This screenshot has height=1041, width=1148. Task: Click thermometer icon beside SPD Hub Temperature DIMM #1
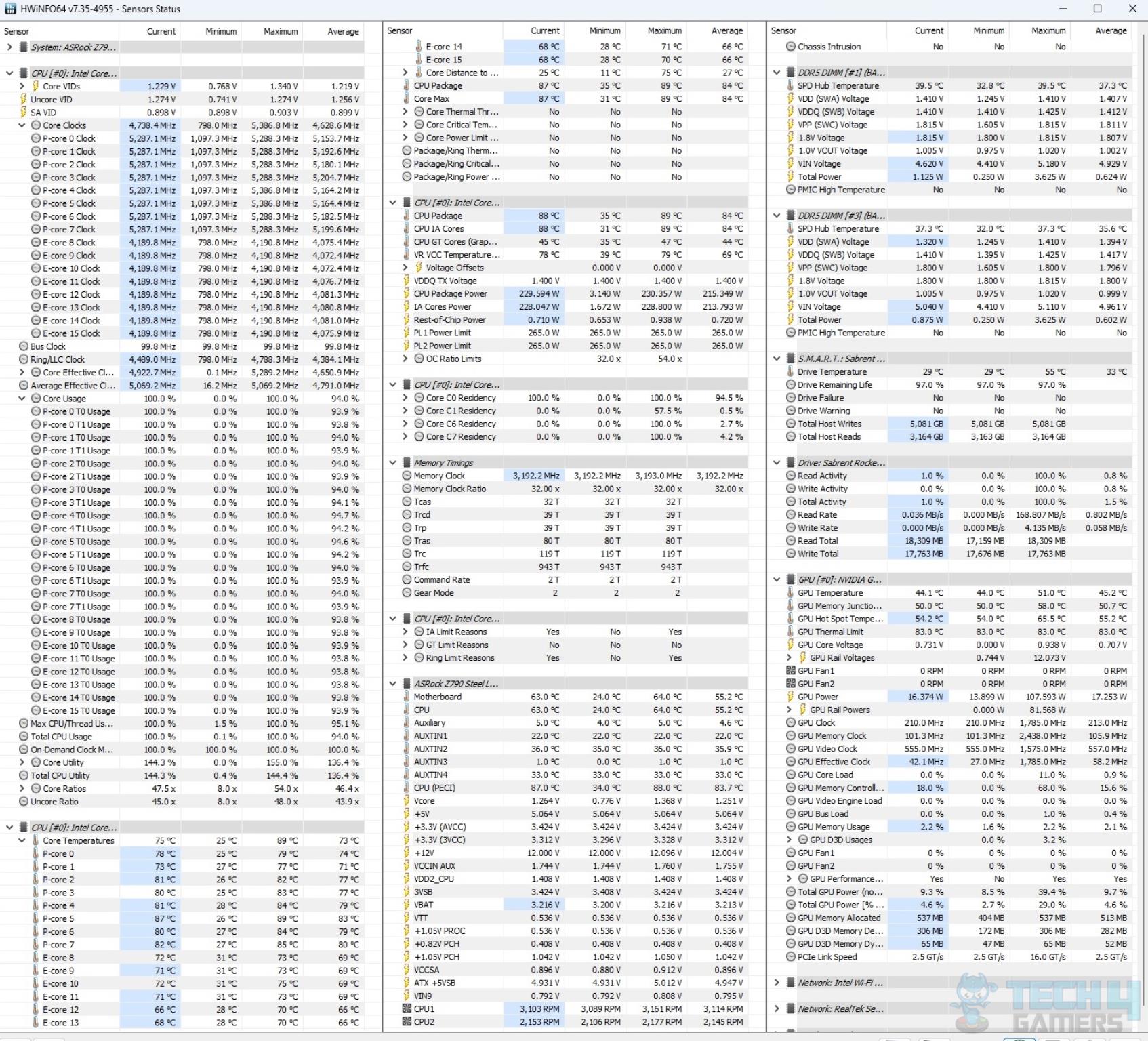pyautogui.click(x=790, y=85)
